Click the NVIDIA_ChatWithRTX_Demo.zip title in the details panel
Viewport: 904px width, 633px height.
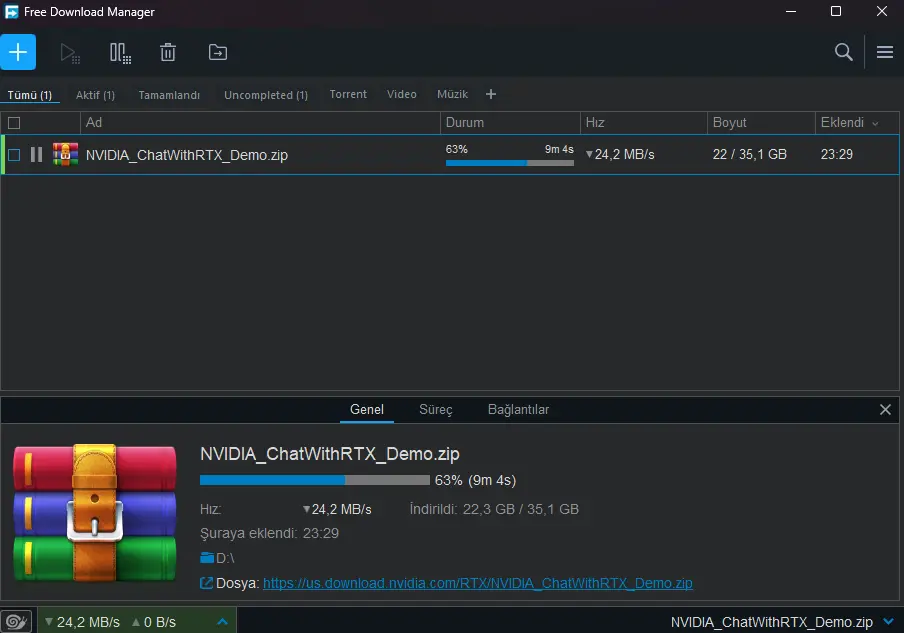click(x=330, y=454)
